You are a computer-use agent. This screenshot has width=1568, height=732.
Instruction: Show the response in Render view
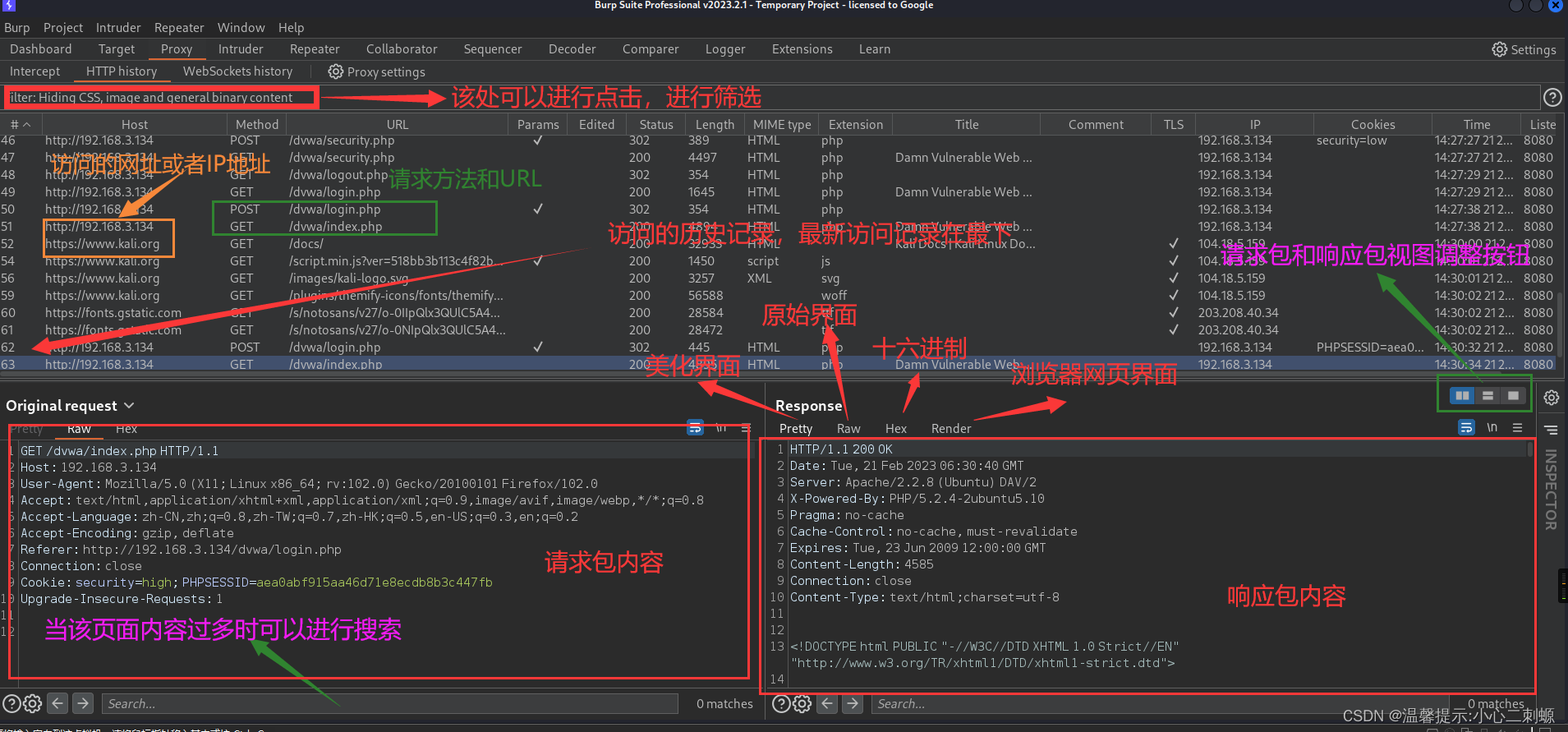pos(951,429)
